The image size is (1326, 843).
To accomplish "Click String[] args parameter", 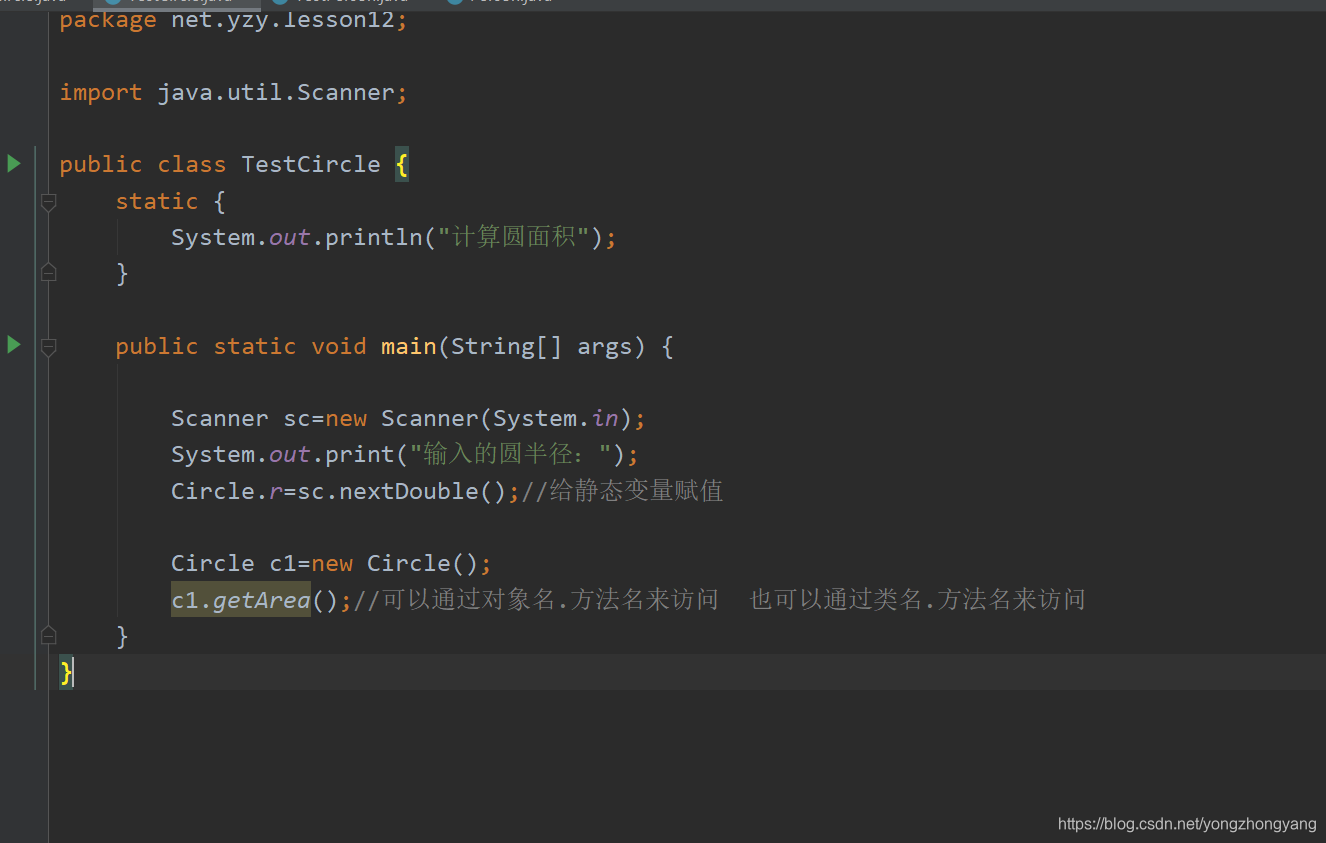I will [541, 346].
